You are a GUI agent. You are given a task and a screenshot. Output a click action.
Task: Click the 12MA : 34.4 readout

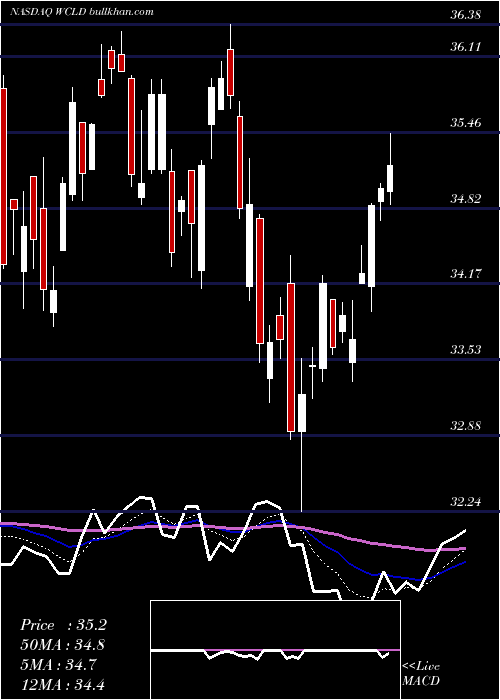(x=63, y=684)
